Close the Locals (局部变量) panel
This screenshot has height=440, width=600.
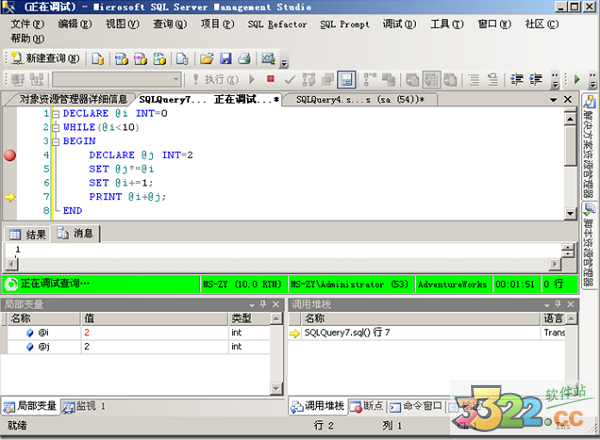coord(277,303)
